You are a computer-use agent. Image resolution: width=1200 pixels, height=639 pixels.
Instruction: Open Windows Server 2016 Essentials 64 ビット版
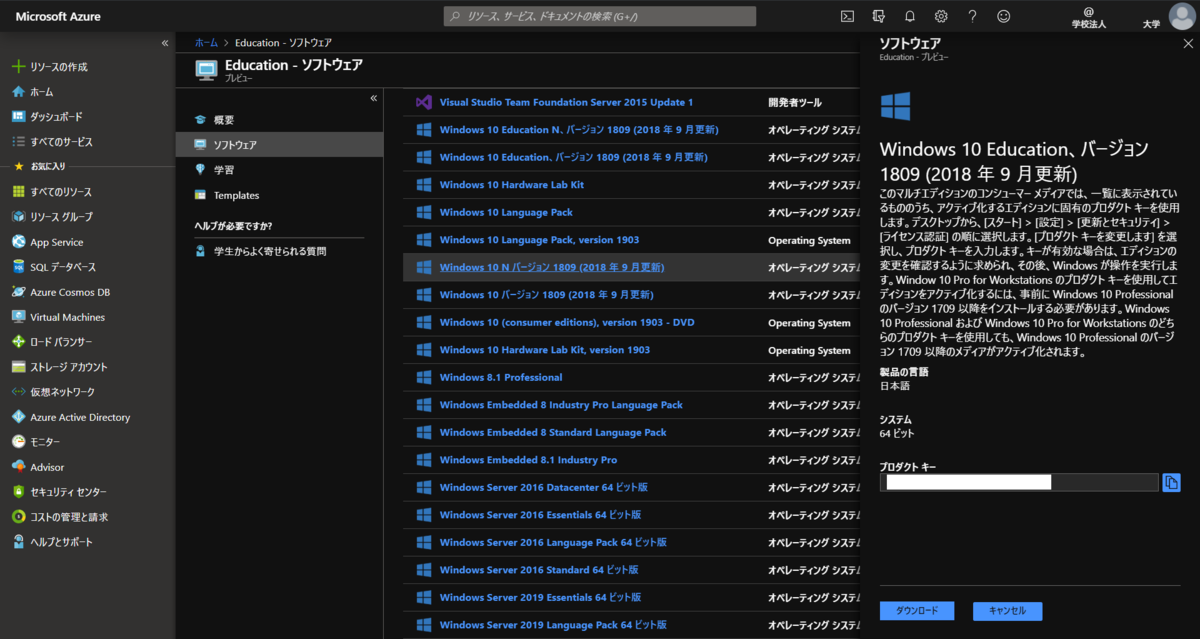541,515
